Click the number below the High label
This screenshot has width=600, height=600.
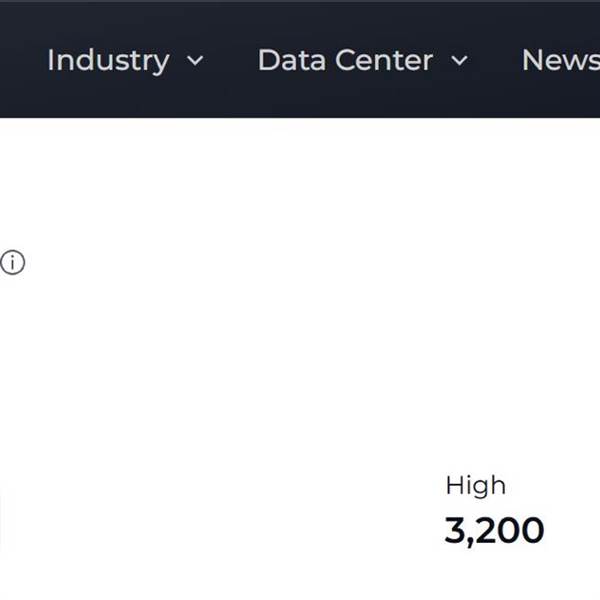coord(494,531)
